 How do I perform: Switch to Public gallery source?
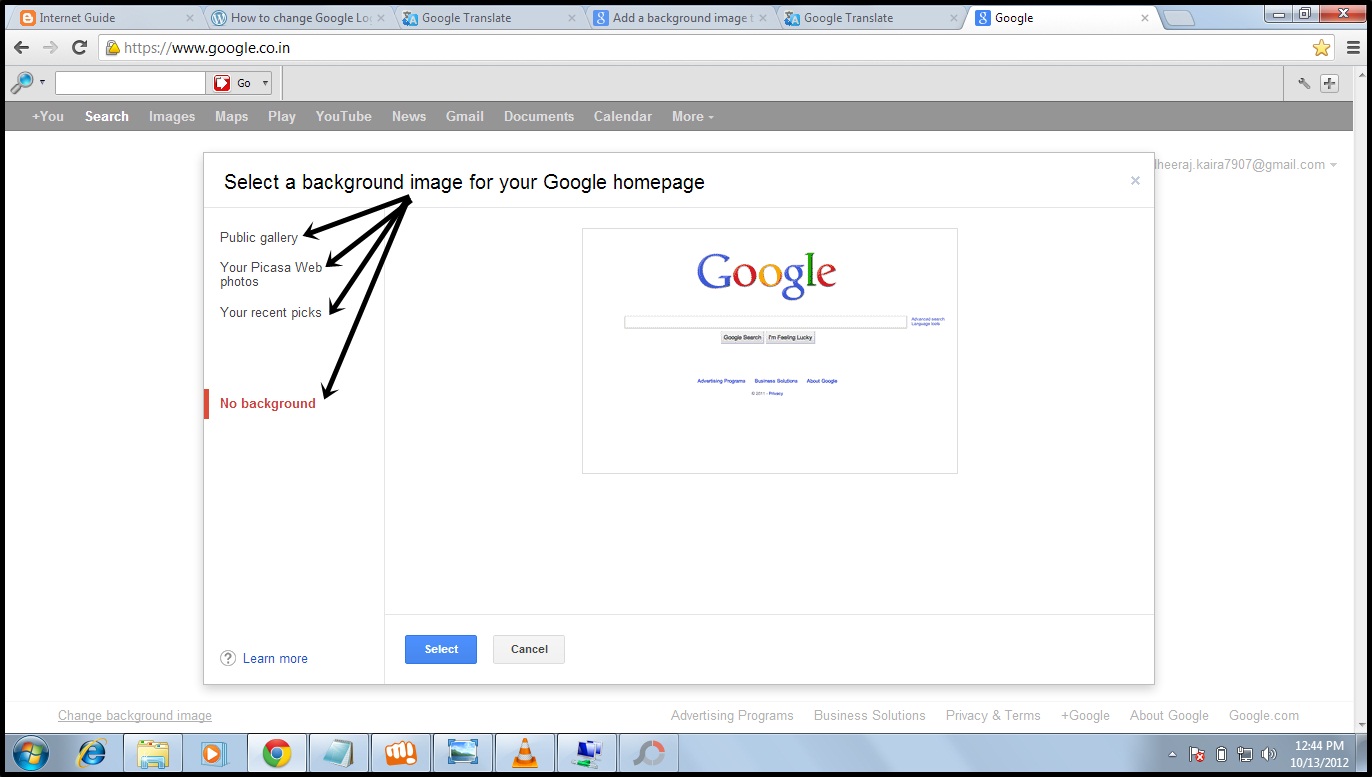click(x=258, y=237)
